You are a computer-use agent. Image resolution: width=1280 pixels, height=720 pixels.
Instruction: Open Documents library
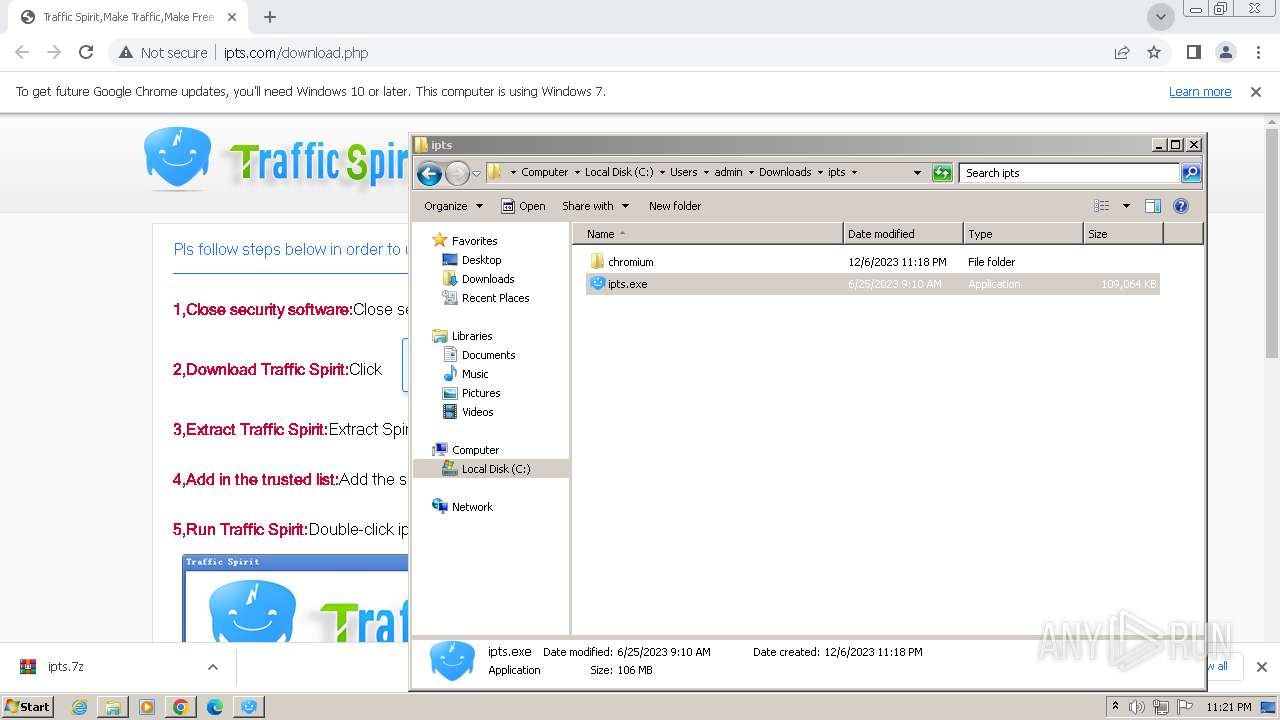tap(488, 355)
